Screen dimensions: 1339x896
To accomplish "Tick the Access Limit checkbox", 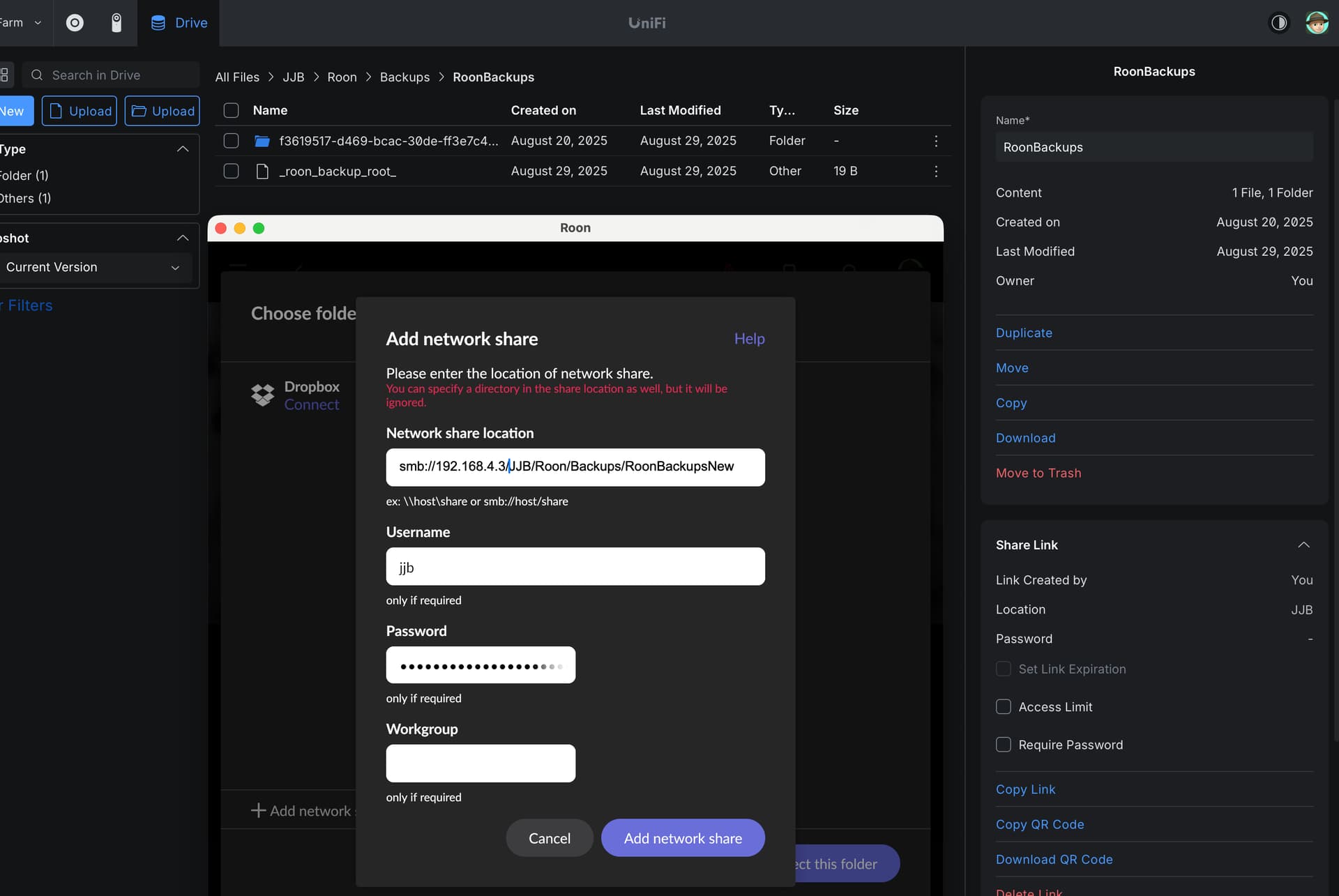I will (1004, 706).
